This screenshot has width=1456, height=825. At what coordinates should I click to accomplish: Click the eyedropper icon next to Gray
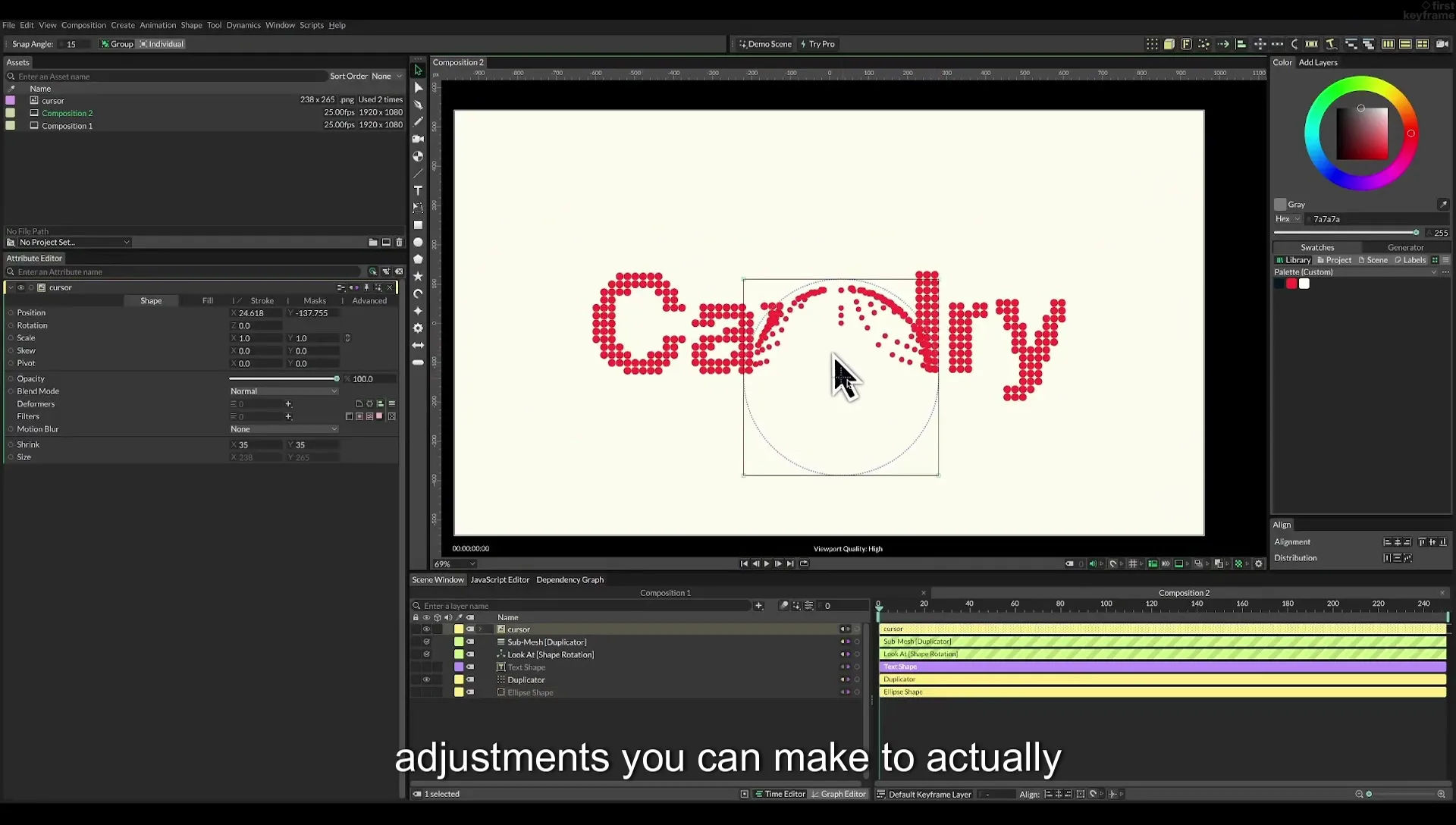click(x=1443, y=205)
